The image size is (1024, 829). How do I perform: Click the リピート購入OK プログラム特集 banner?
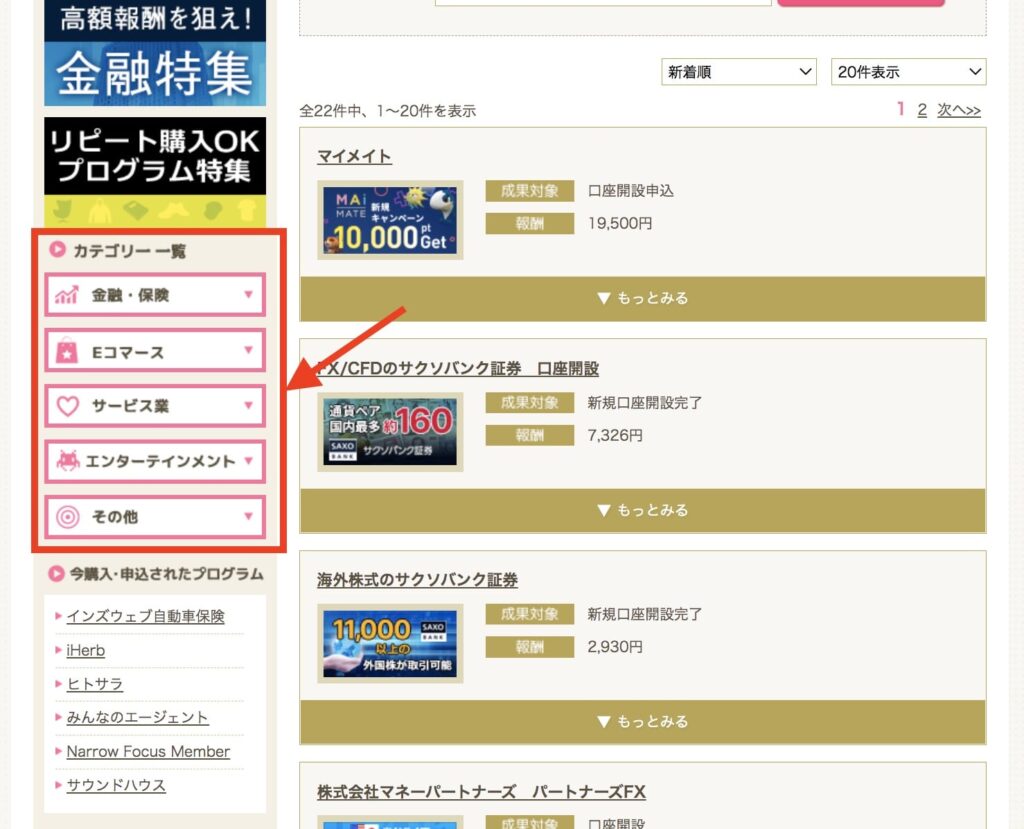point(155,172)
